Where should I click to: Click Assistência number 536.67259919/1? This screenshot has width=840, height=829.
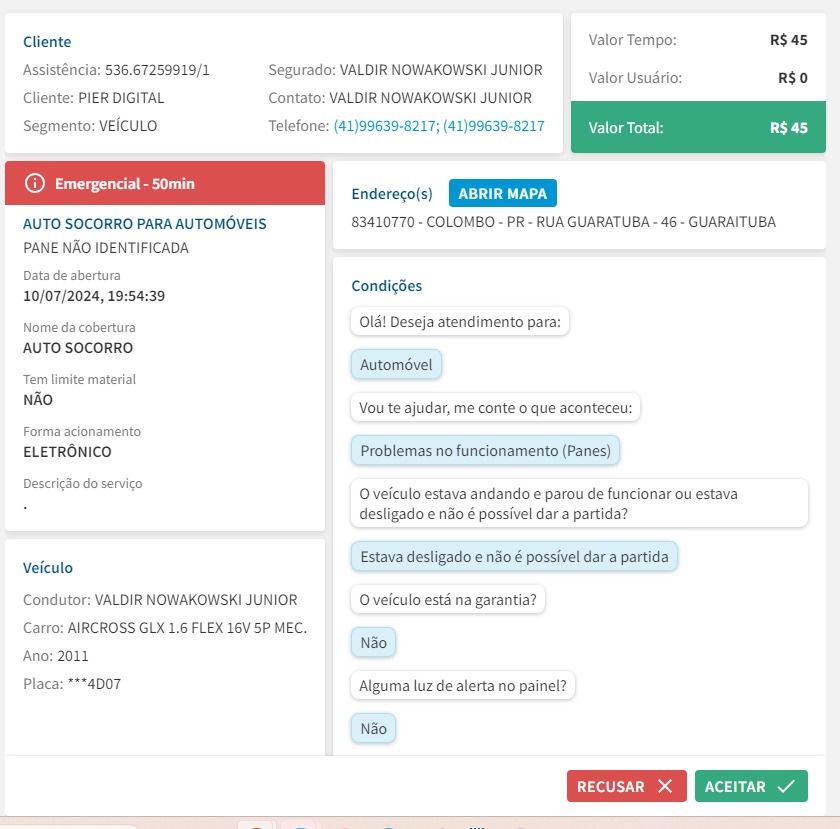pos(157,70)
